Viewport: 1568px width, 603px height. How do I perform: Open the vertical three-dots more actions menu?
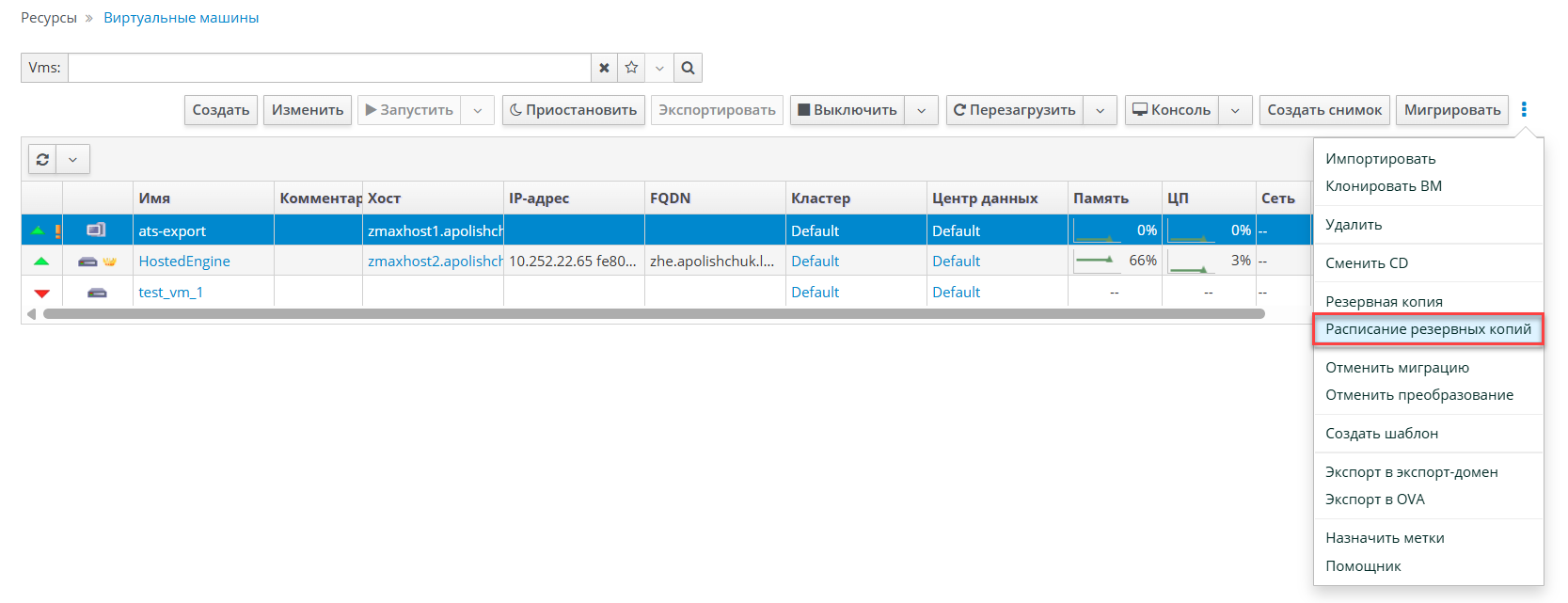click(x=1524, y=110)
